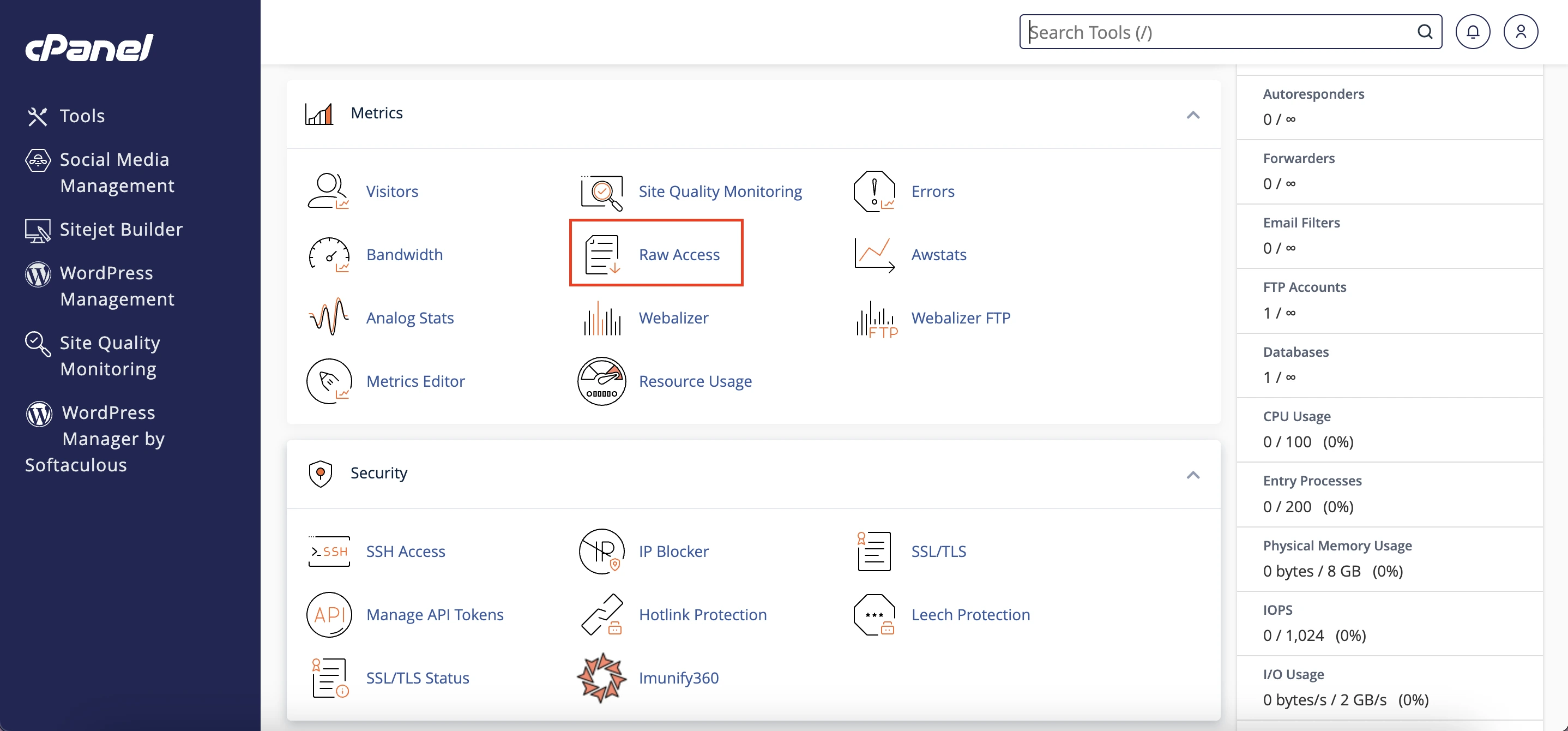This screenshot has width=1568, height=731.
Task: Open the Resource Usage gauge icon
Action: [601, 381]
